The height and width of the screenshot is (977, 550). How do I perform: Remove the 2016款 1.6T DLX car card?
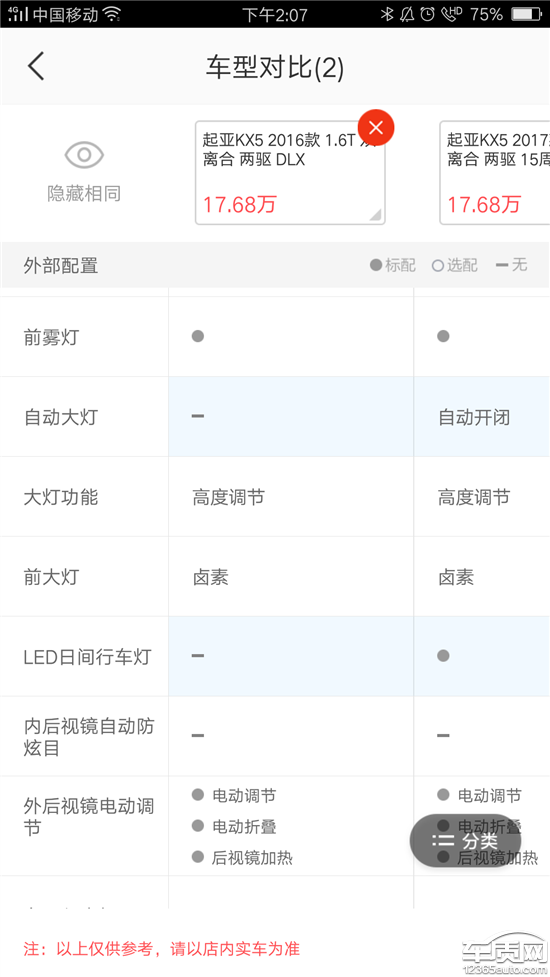pyautogui.click(x=376, y=128)
